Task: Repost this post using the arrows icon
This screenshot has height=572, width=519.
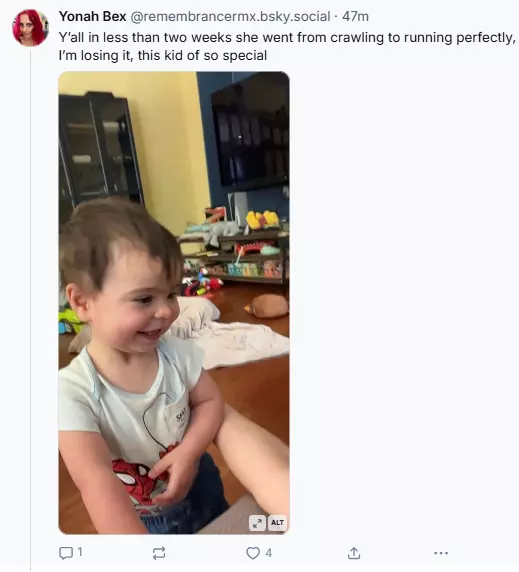Action: (159, 553)
